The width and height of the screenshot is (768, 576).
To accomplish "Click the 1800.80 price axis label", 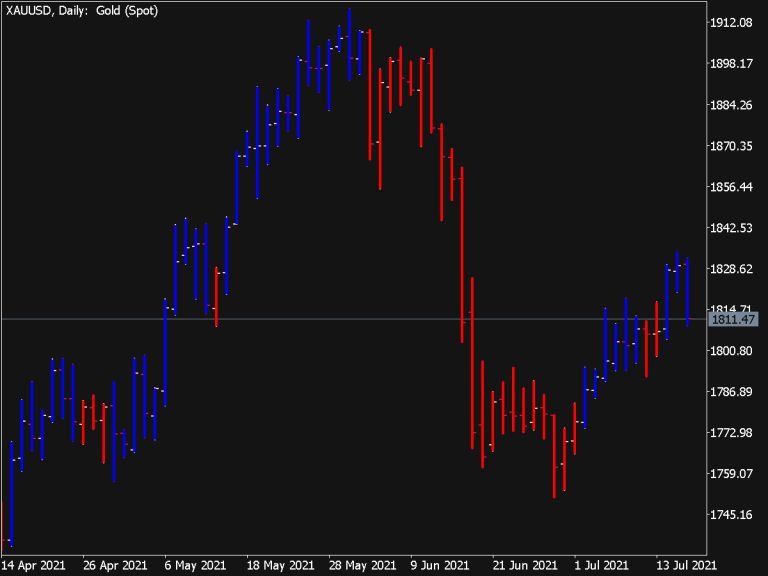I will [731, 351].
